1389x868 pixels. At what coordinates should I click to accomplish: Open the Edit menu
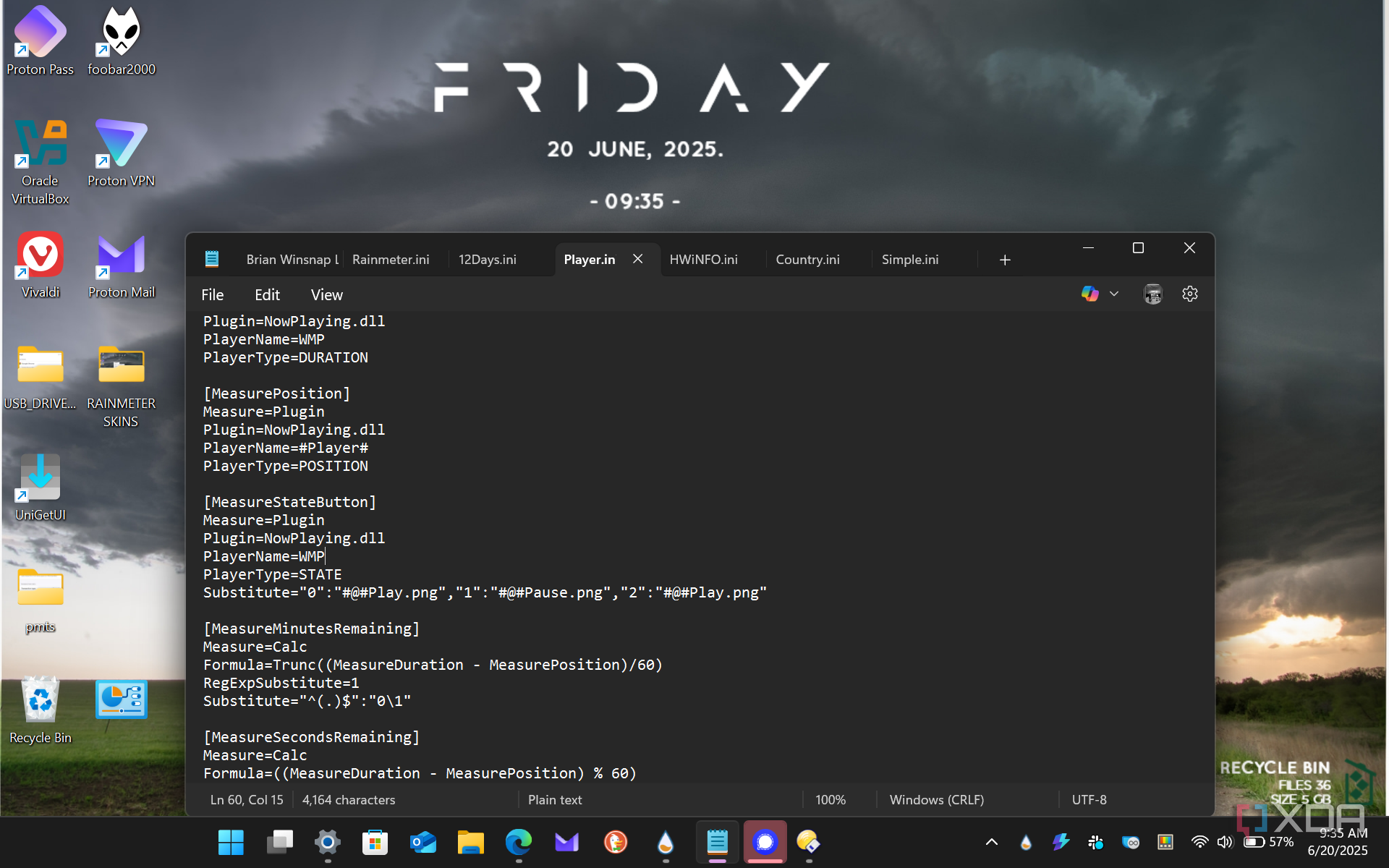click(267, 295)
